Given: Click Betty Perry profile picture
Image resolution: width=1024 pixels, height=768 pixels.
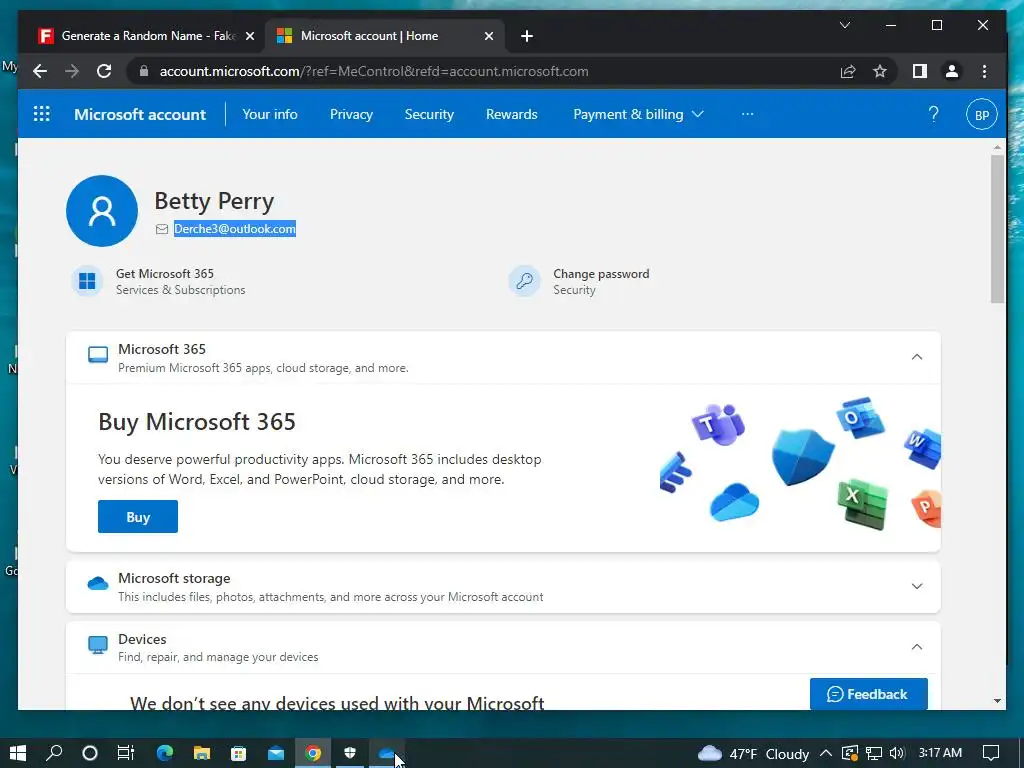Looking at the screenshot, I should (x=102, y=211).
